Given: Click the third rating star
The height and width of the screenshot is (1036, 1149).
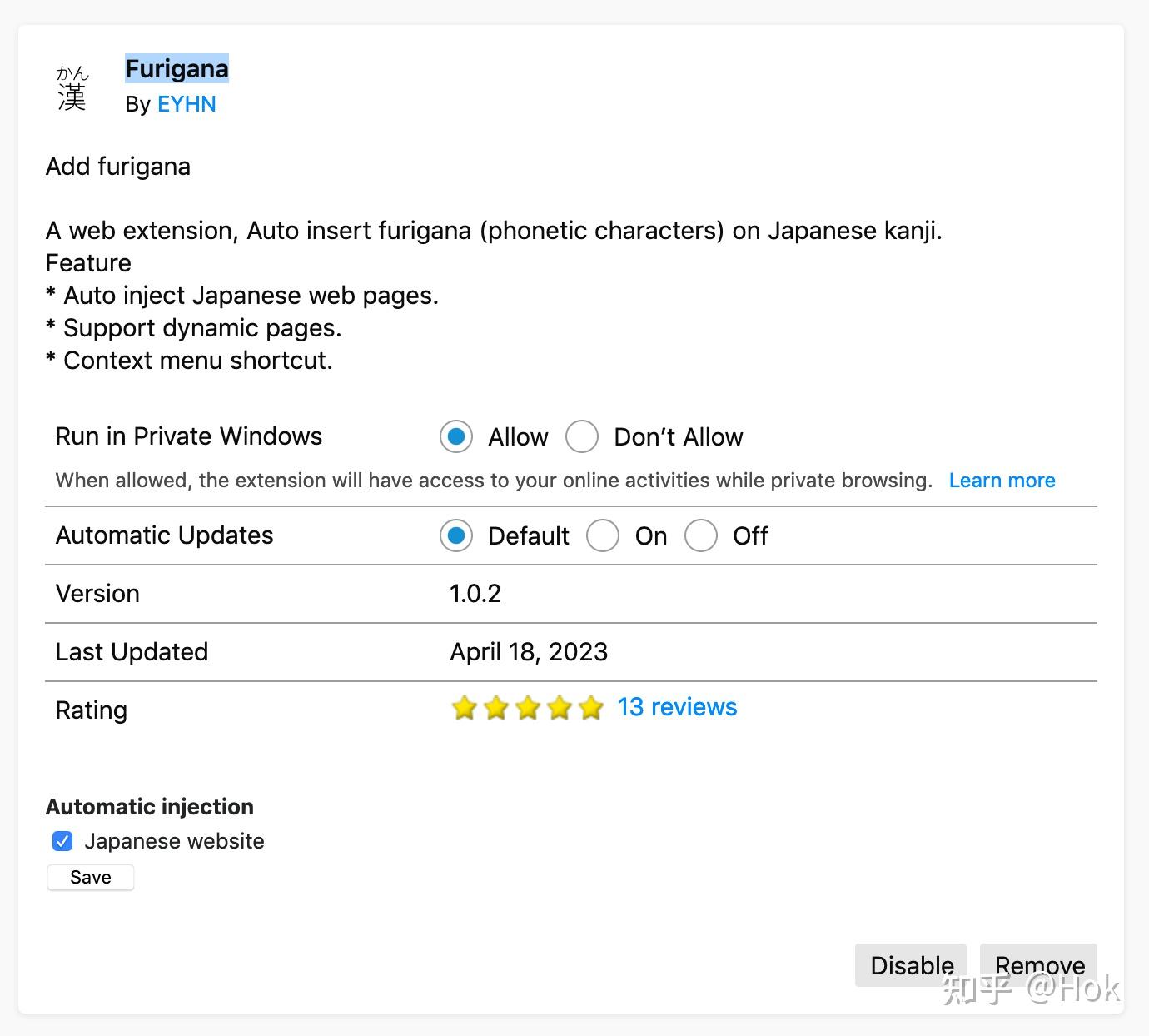Looking at the screenshot, I should coord(527,708).
